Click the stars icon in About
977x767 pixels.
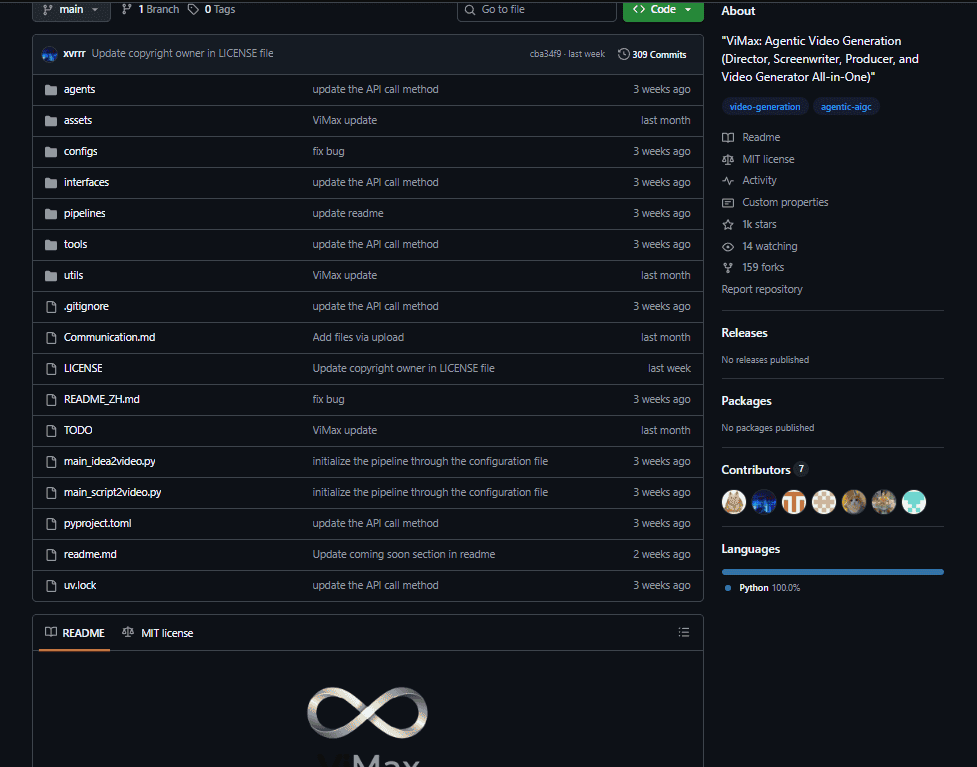coord(728,225)
